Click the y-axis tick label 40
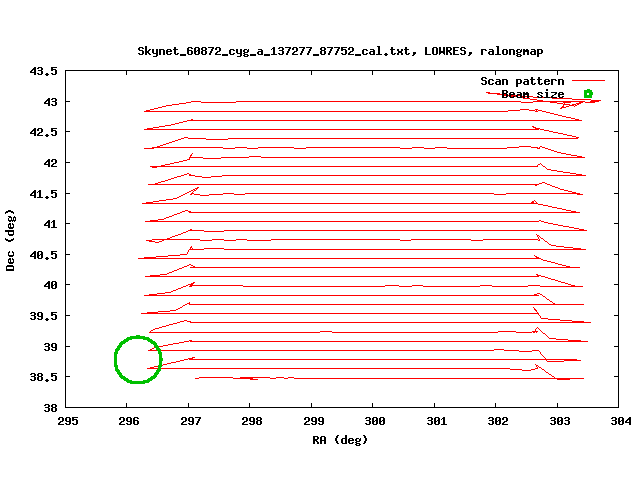This screenshot has width=640, height=480. pos(51,285)
